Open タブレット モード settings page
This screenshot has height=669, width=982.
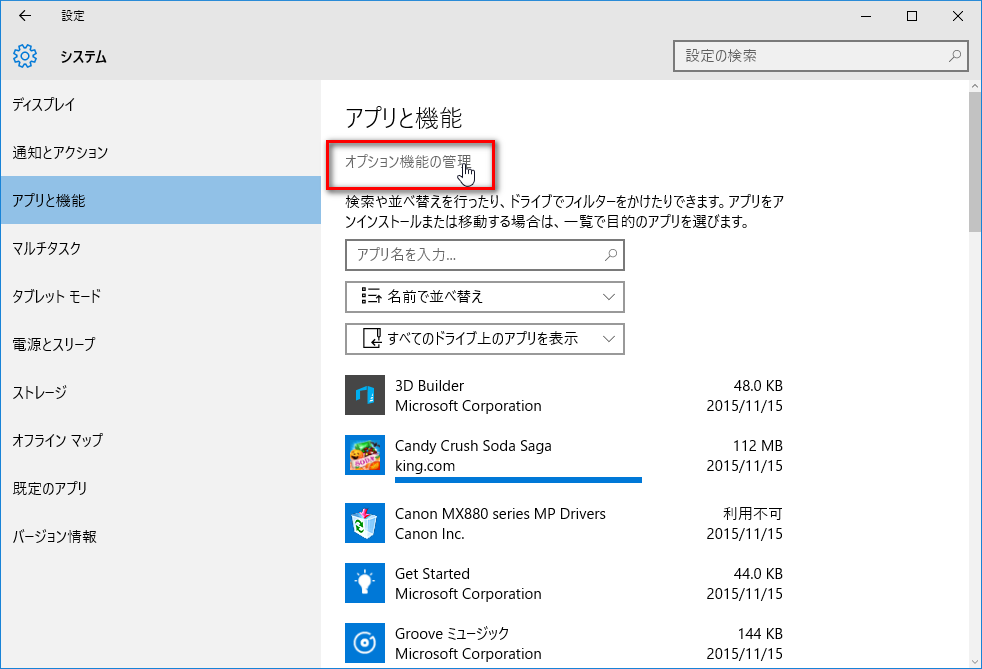point(161,296)
